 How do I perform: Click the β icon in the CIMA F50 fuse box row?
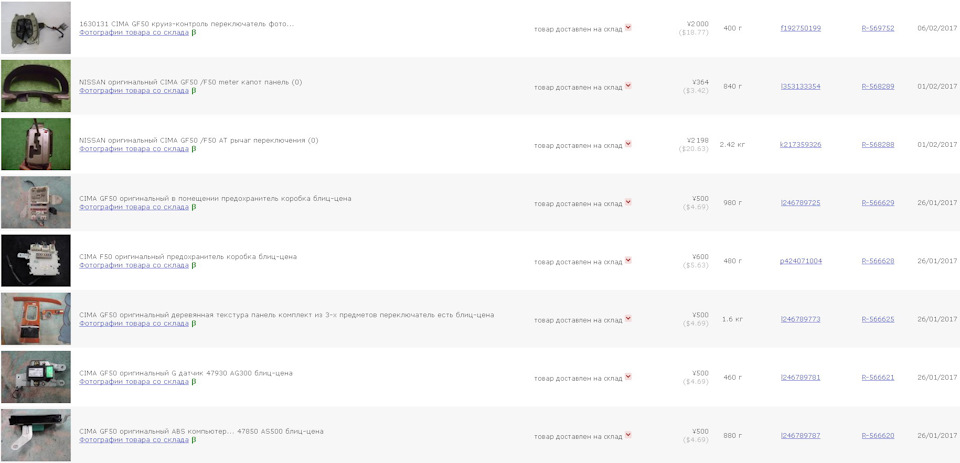pos(193,265)
